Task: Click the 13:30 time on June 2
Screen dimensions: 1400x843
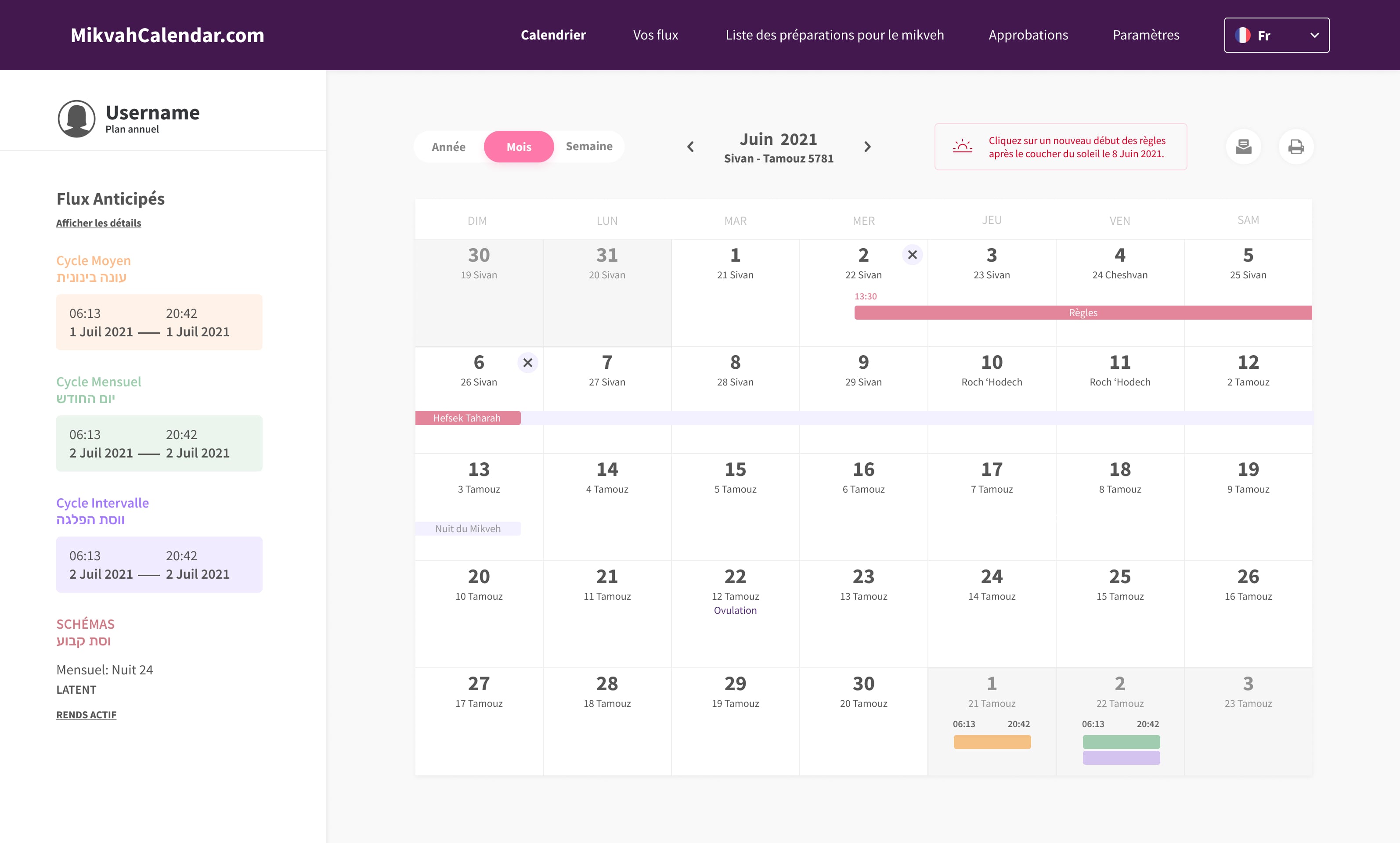Action: coord(866,296)
